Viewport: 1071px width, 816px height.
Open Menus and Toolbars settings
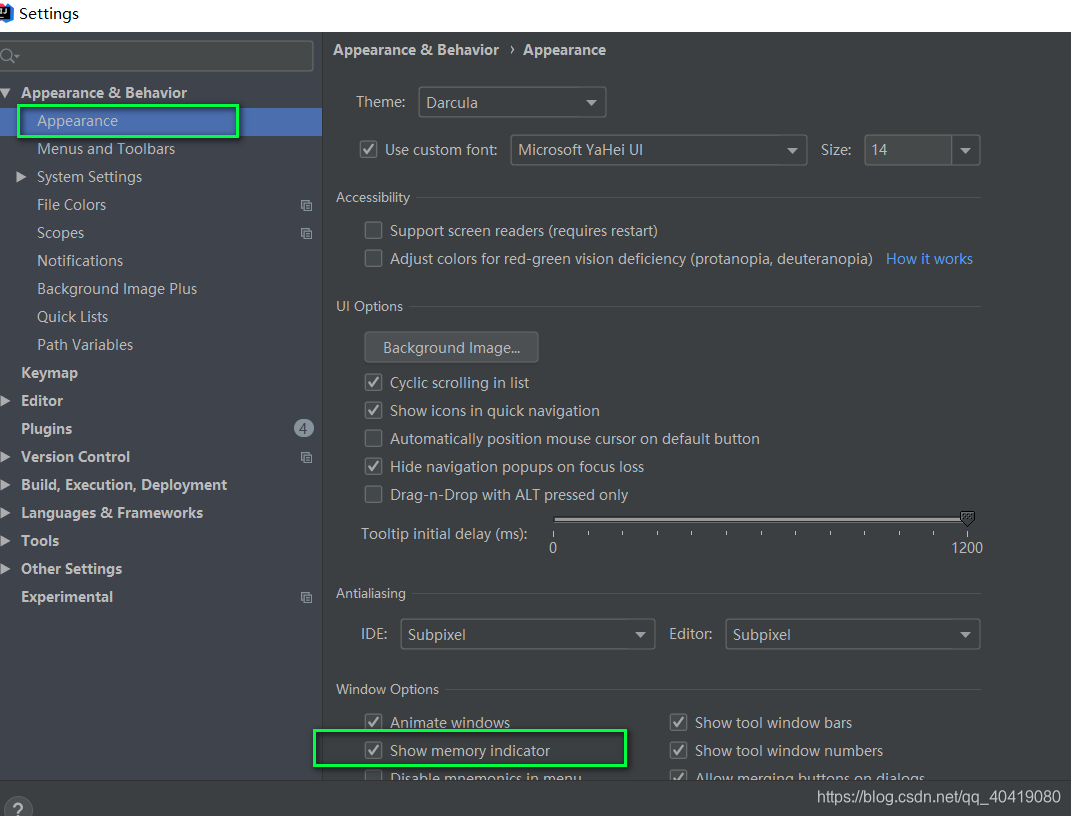click(x=106, y=149)
